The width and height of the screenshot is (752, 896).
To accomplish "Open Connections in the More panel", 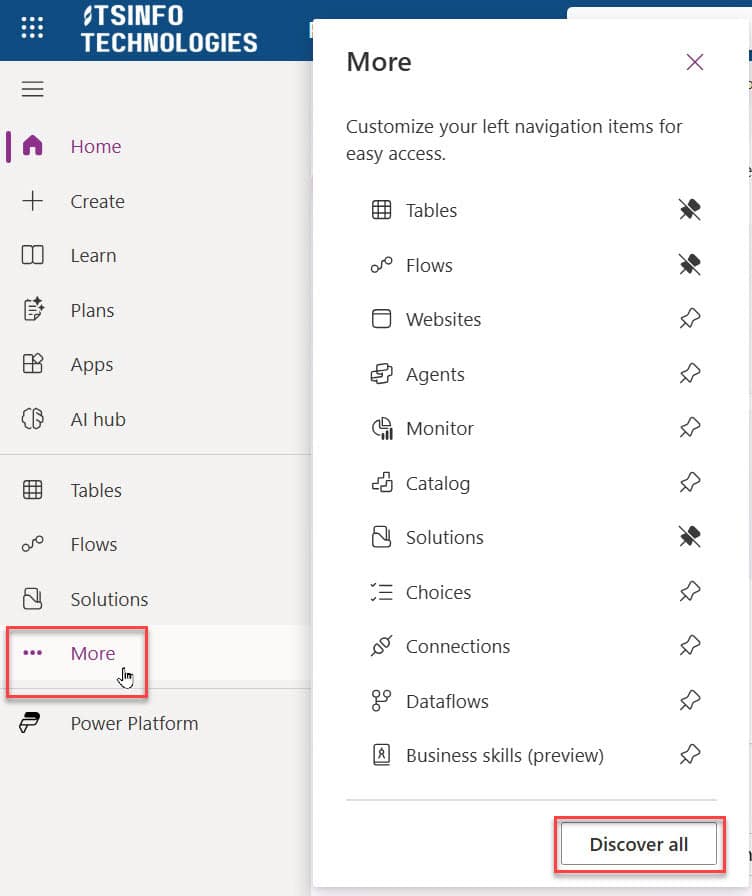I will 458,647.
